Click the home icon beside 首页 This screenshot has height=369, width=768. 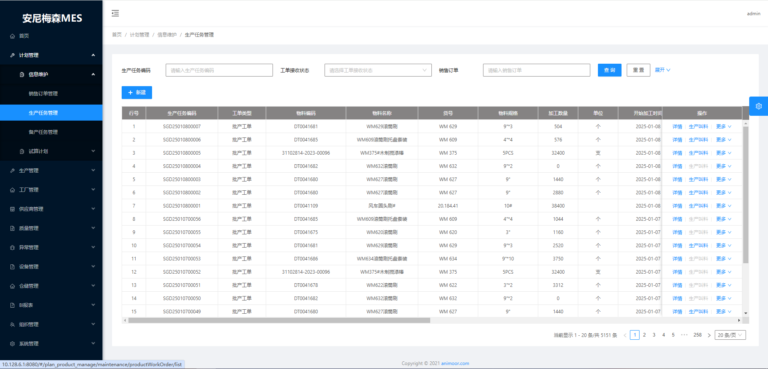coord(12,36)
